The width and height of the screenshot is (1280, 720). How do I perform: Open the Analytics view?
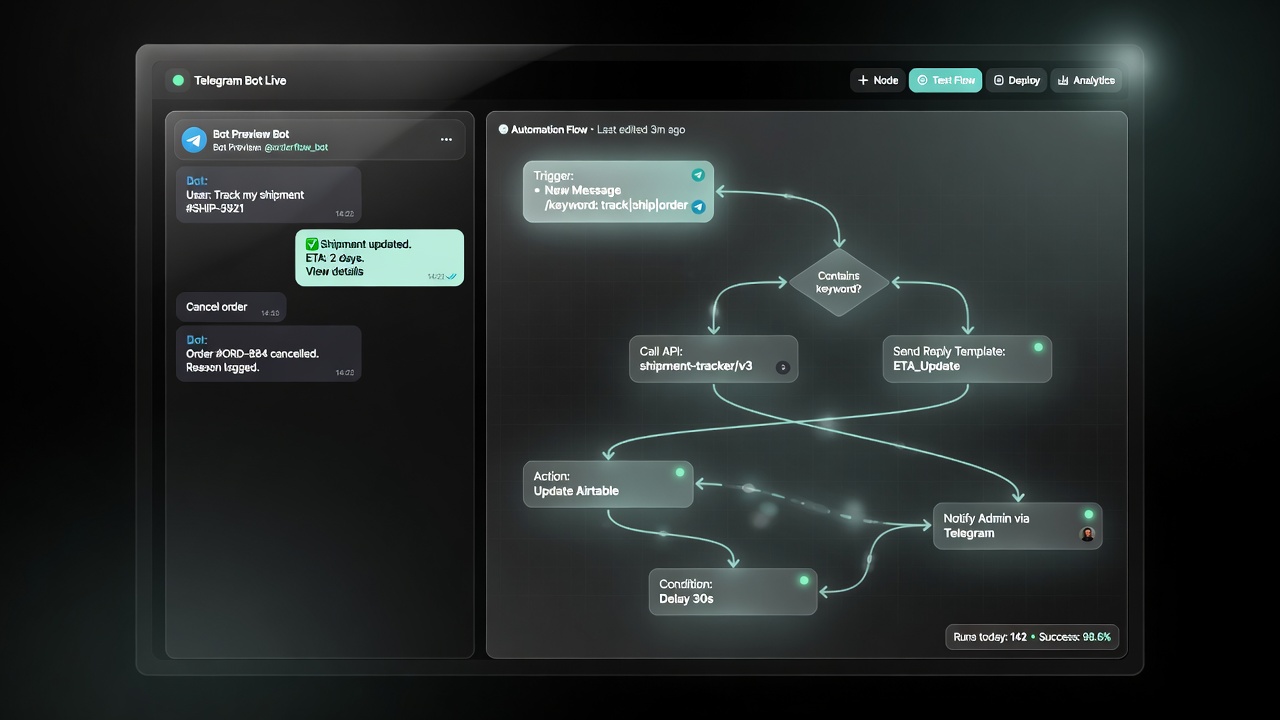point(1085,80)
